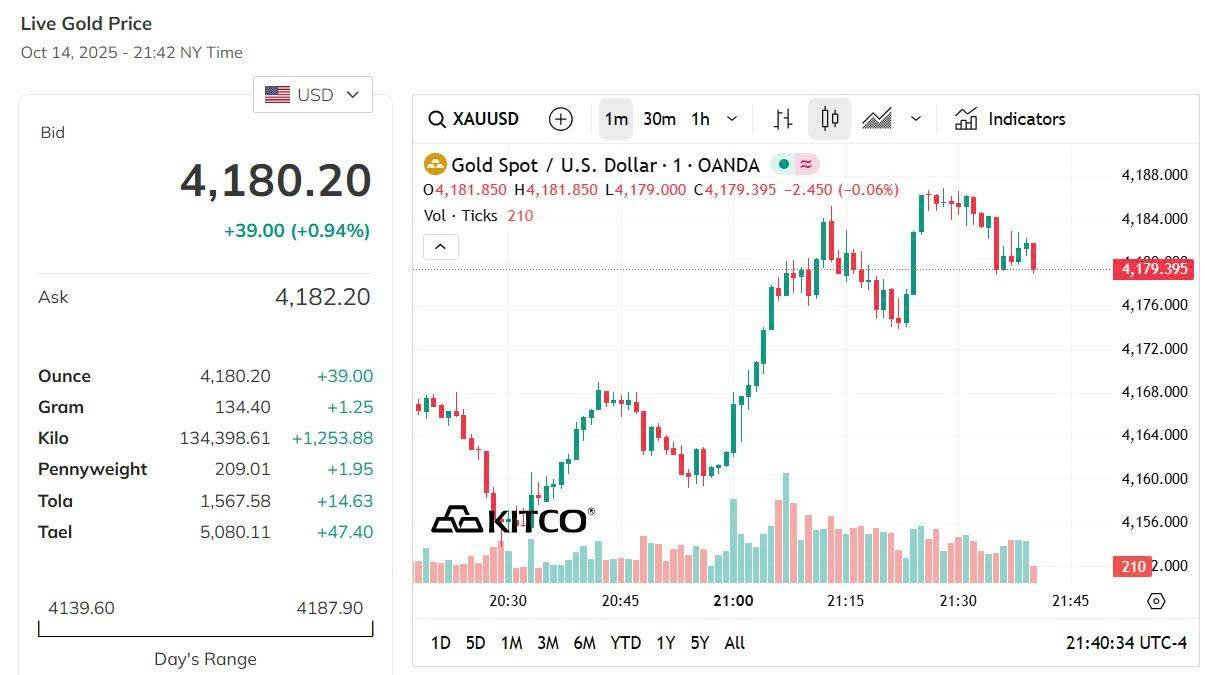Click the red current price label 4,179.395
The image size is (1205, 675).
[x=1152, y=269]
